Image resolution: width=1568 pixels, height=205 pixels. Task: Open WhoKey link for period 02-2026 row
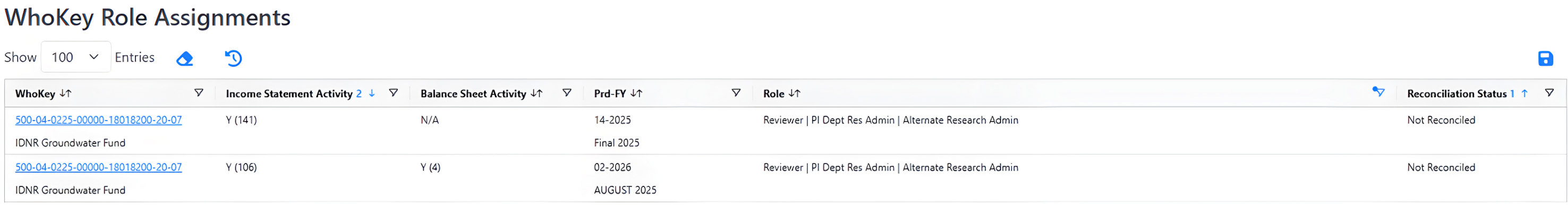99,167
